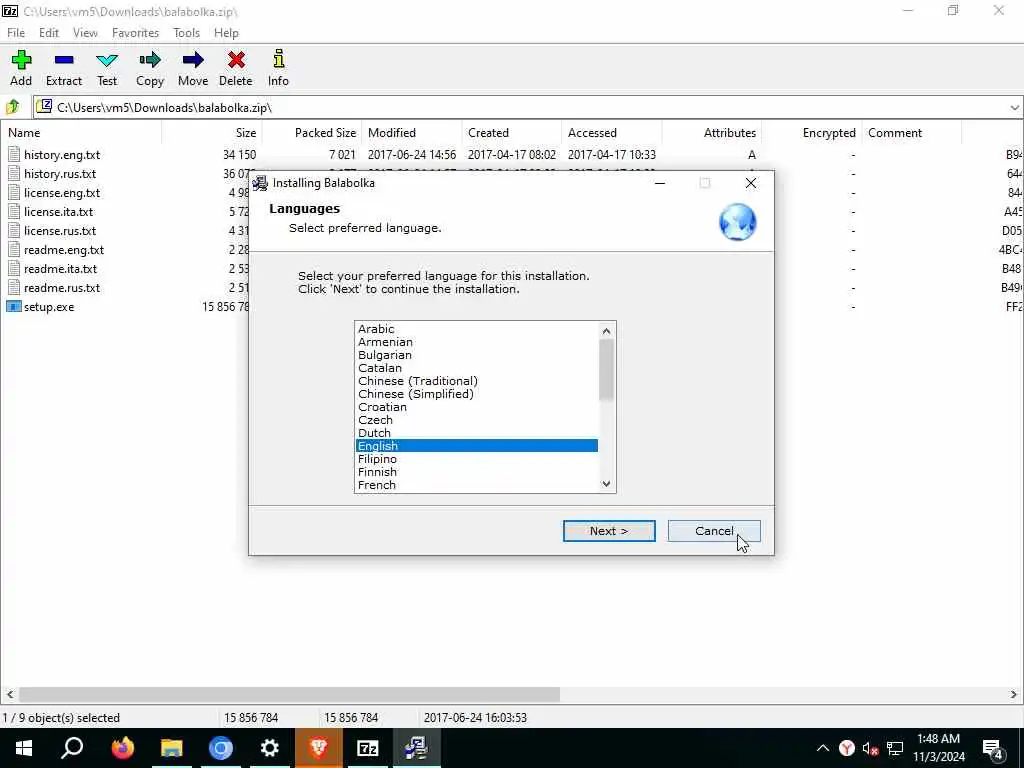Open the Tools menu
This screenshot has height=768, width=1024.
point(186,33)
